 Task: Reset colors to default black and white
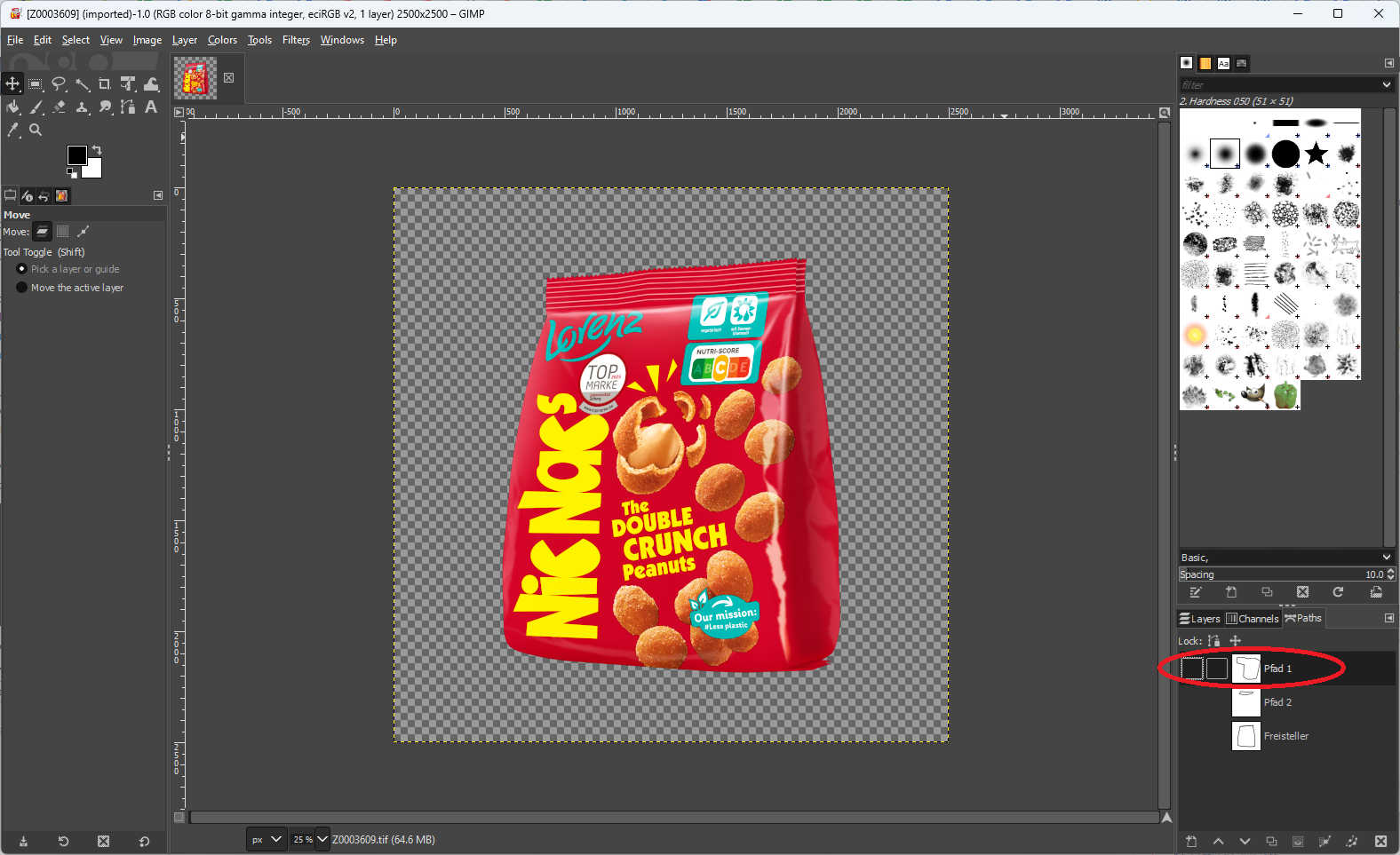tap(72, 173)
